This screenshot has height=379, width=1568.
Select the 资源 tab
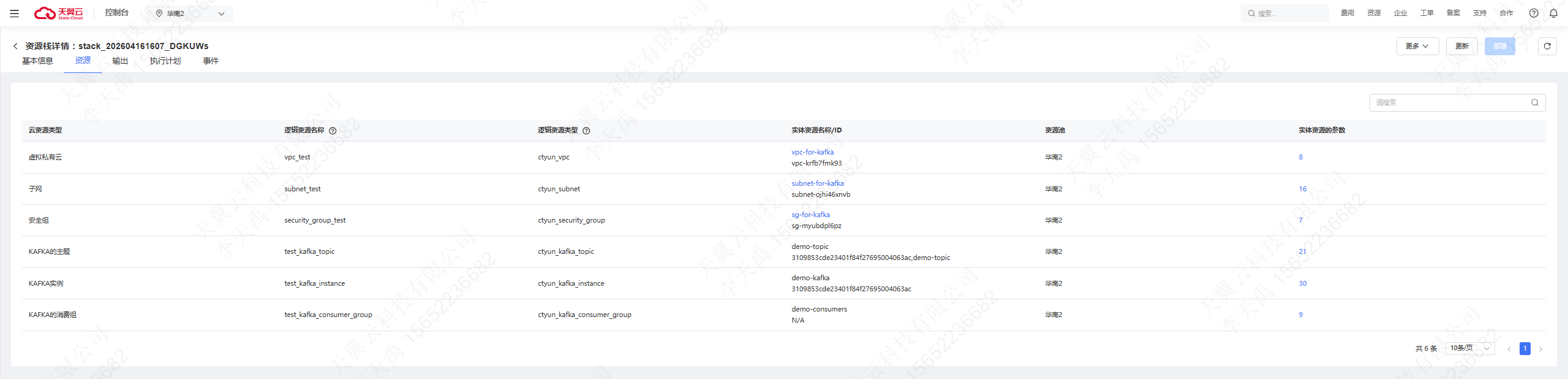click(x=83, y=60)
